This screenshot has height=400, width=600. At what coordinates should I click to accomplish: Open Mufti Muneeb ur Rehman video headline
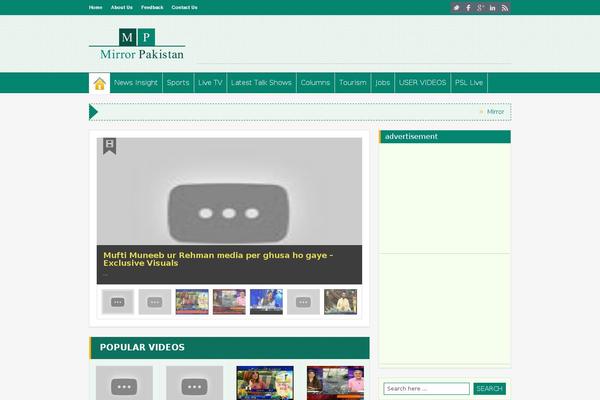pyautogui.click(x=218, y=259)
